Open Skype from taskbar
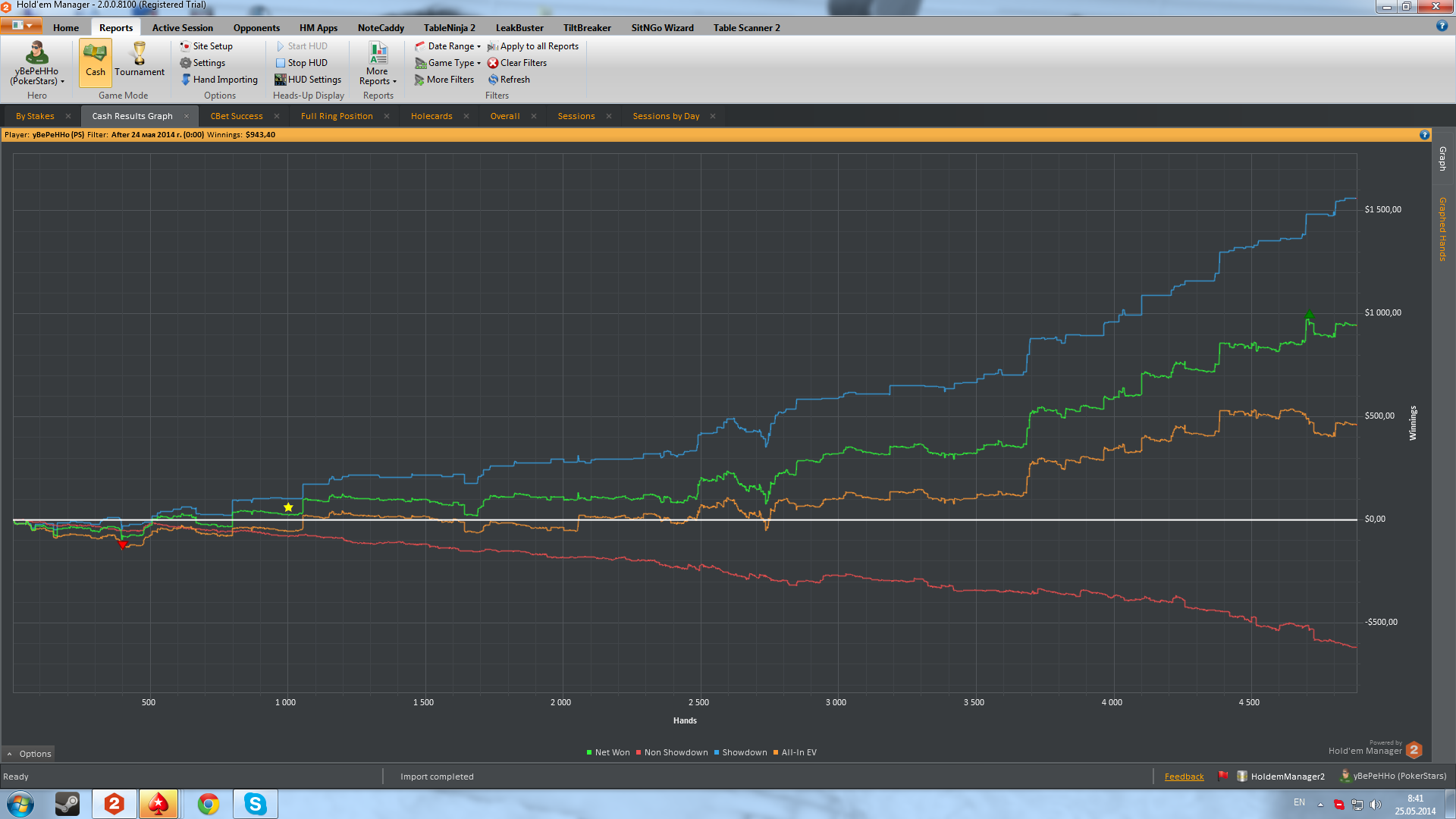The image size is (1456, 819). click(256, 804)
